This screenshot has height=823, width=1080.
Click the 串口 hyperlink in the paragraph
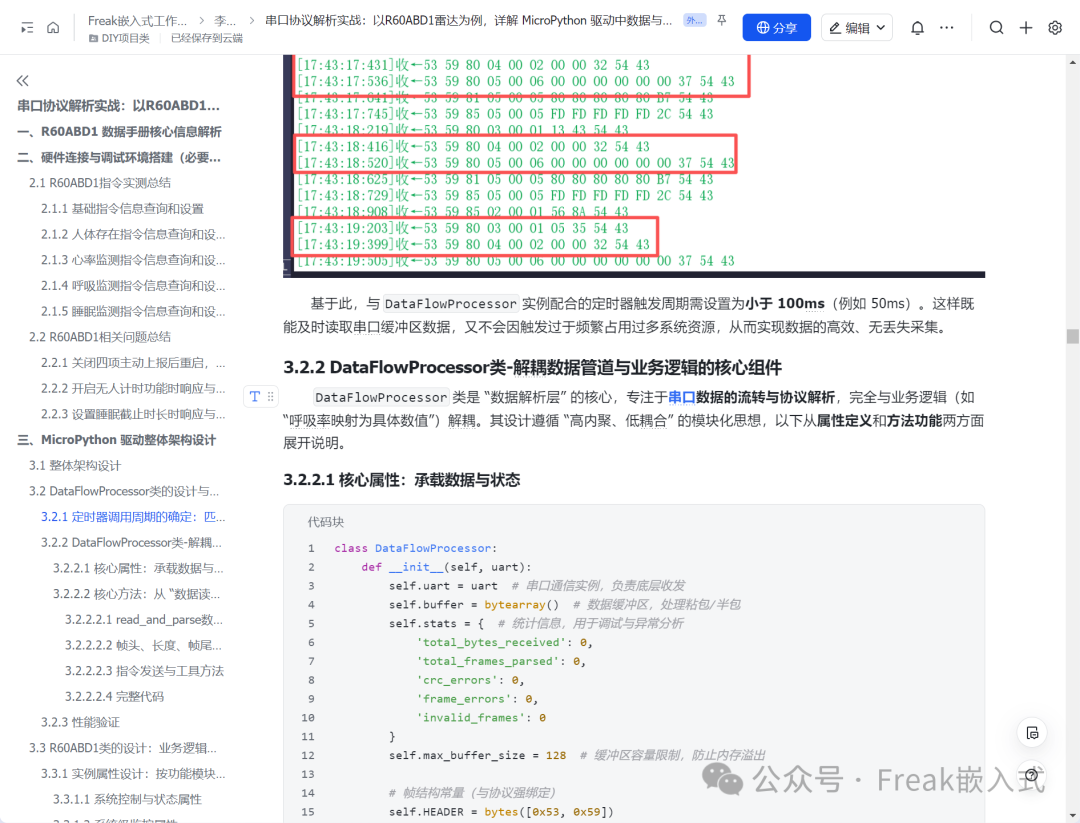(681, 397)
